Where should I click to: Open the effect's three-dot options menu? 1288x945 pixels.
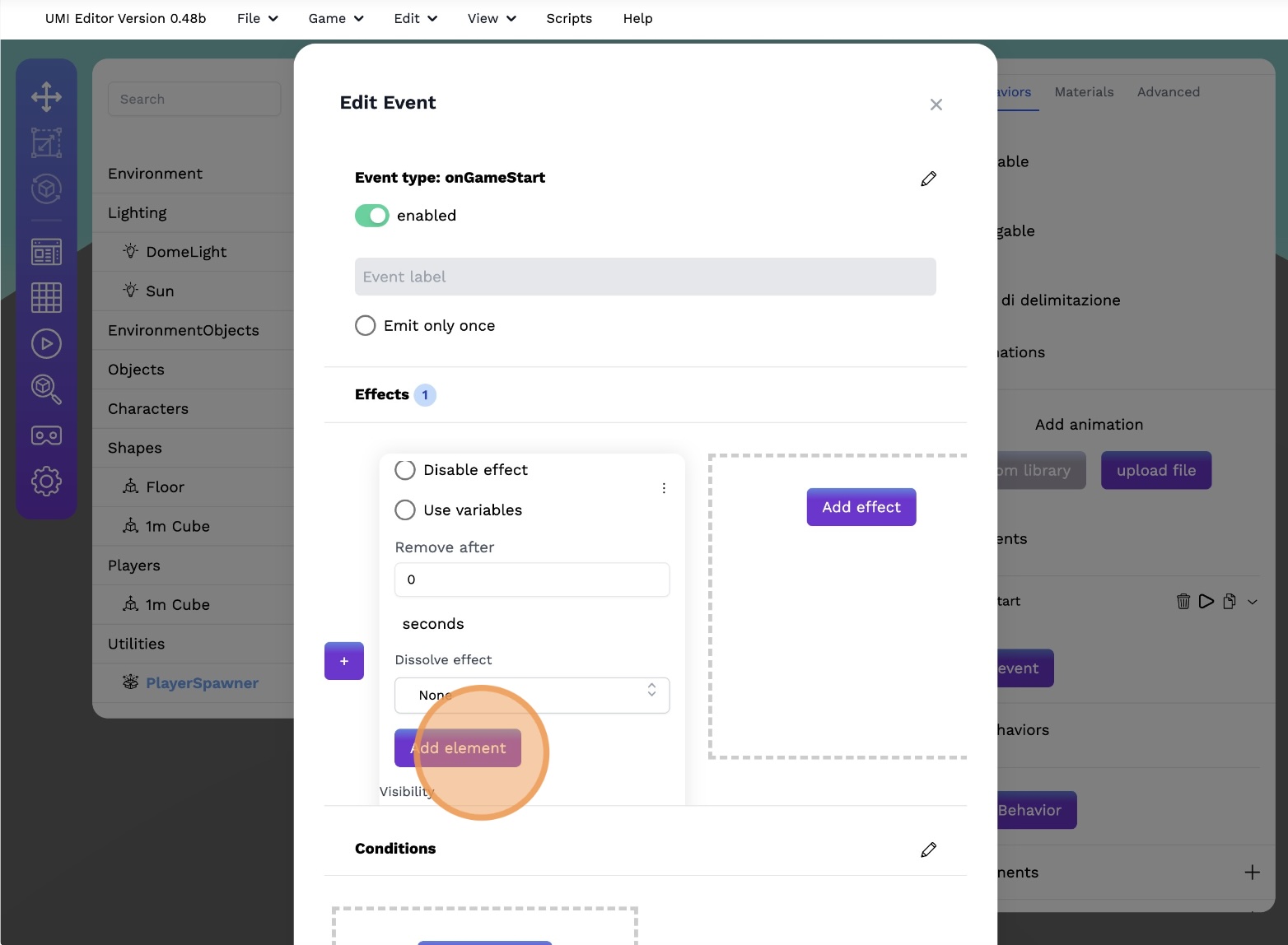(664, 488)
